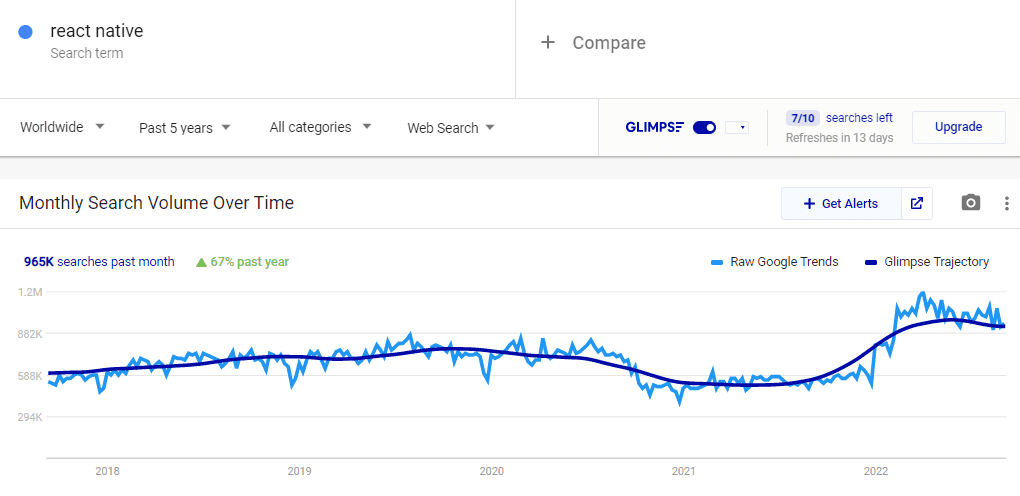The height and width of the screenshot is (496, 1020).
Task: Click the react native search term
Action: pyautogui.click(x=96, y=31)
